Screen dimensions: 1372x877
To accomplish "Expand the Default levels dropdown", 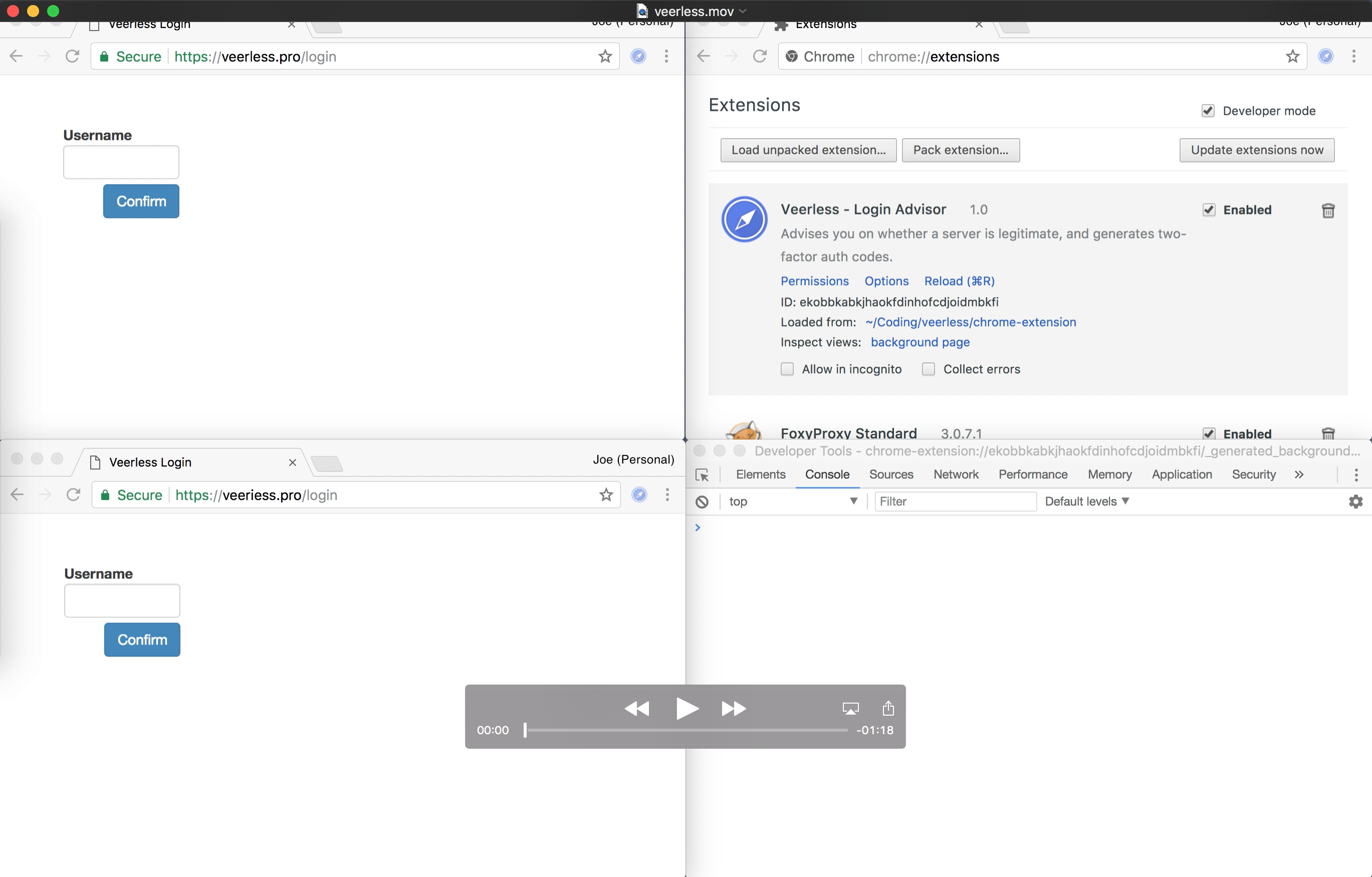I will 1086,502.
